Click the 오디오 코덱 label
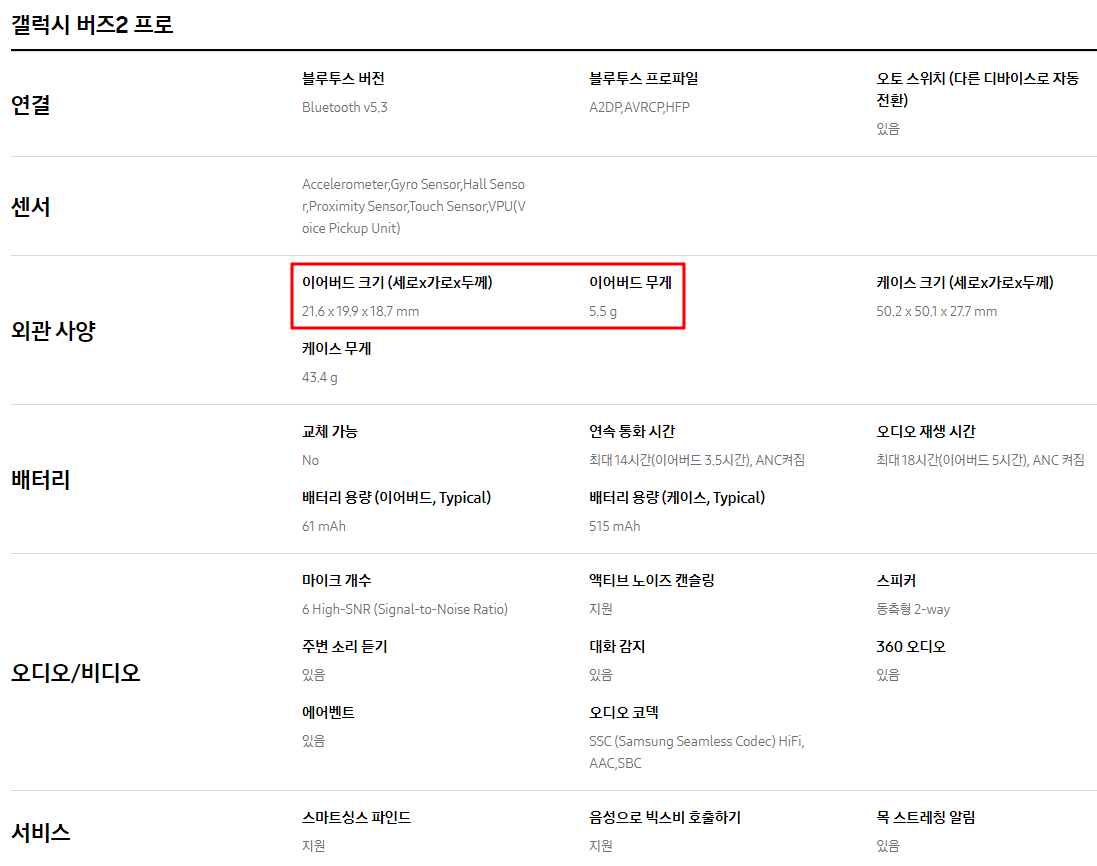 coord(623,712)
